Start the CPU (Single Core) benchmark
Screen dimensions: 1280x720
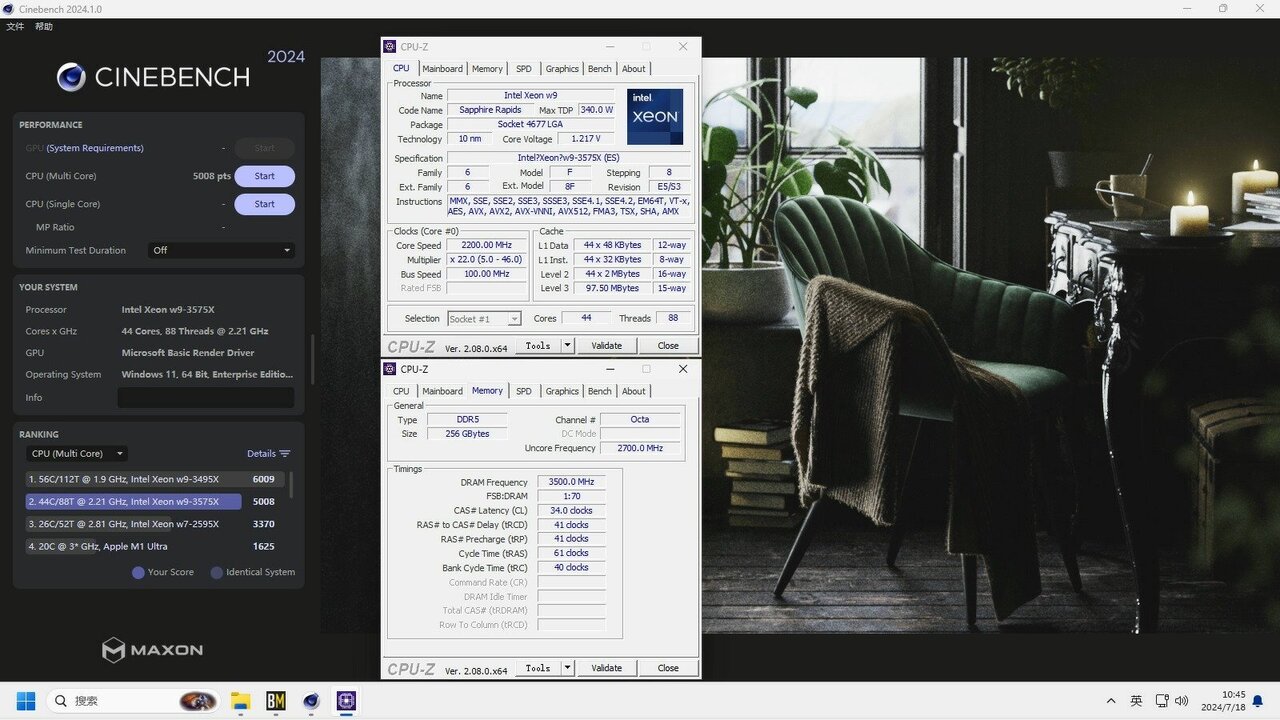pos(264,204)
